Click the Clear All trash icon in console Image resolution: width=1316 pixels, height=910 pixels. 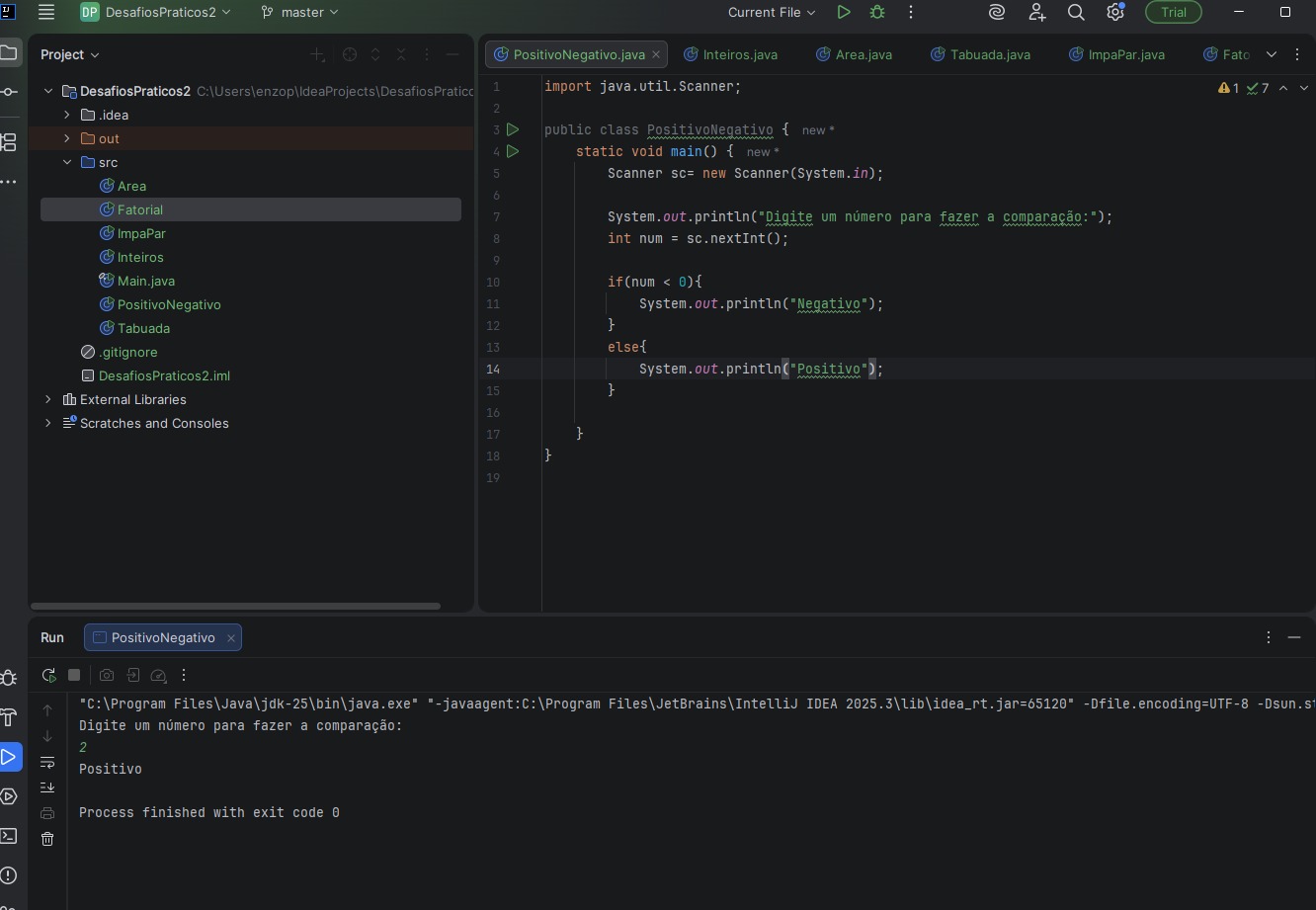coord(47,839)
